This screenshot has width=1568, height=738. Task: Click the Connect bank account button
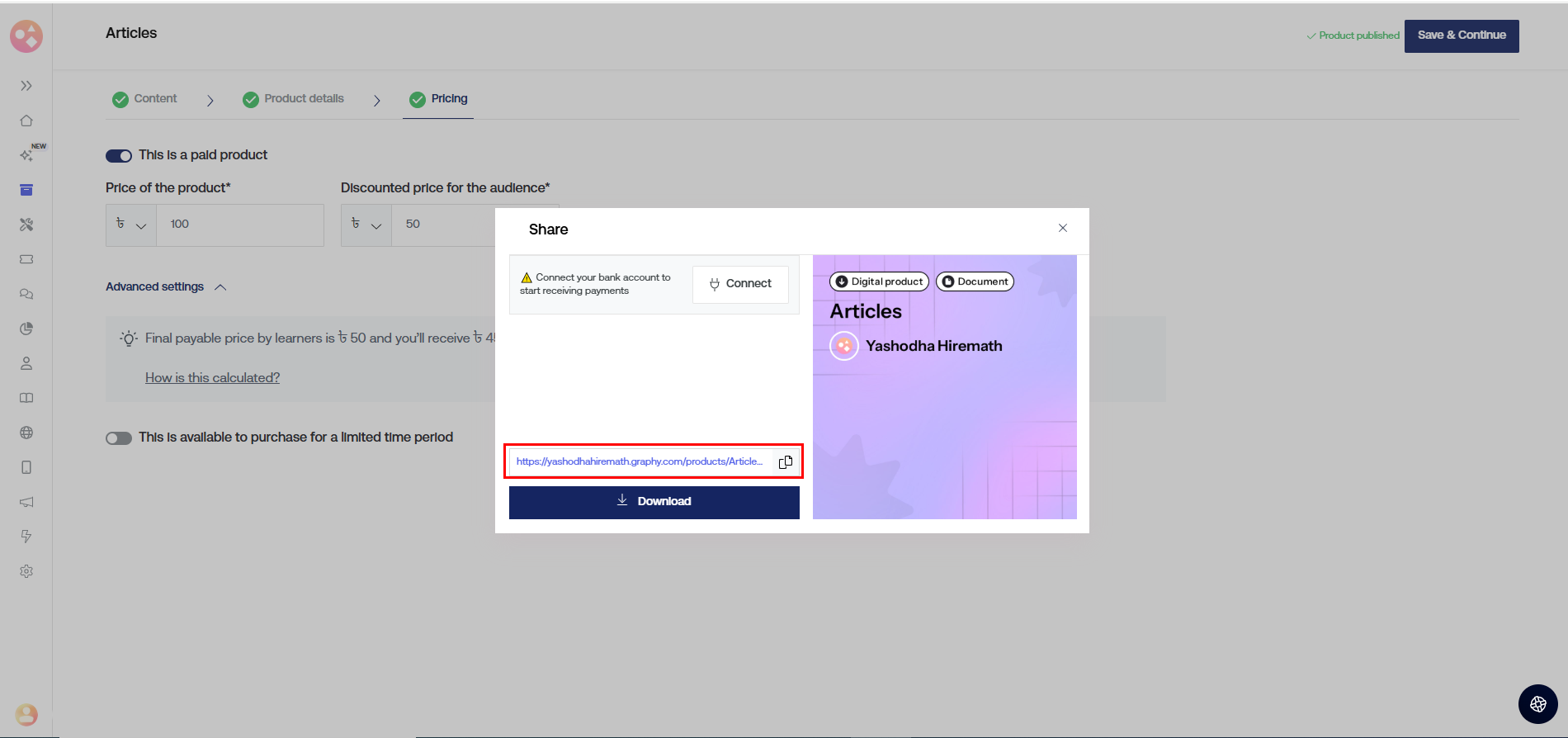pyautogui.click(x=740, y=284)
